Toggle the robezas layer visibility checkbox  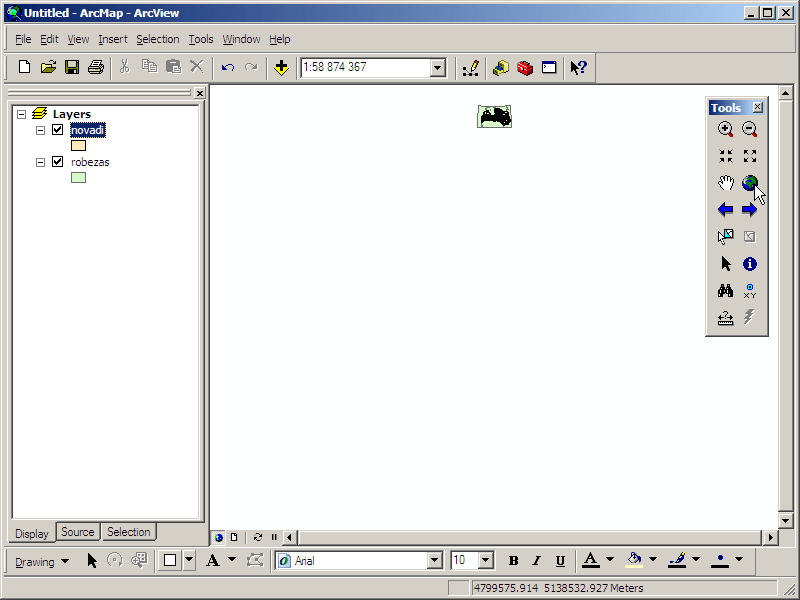[x=58, y=162]
